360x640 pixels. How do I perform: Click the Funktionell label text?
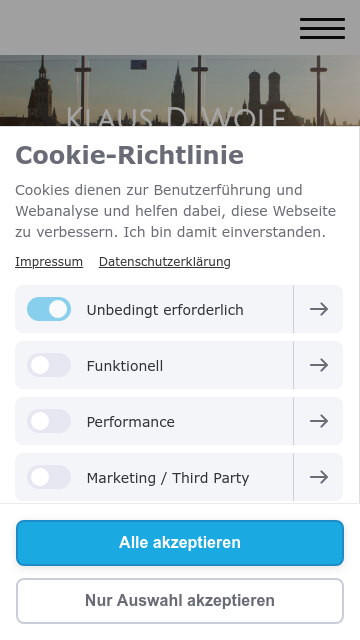click(125, 366)
